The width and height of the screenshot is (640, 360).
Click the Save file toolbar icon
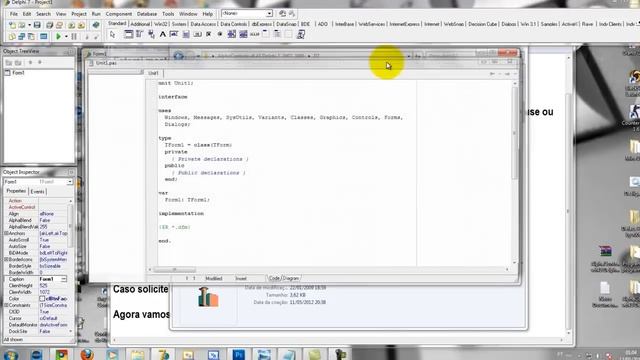click(x=37, y=25)
